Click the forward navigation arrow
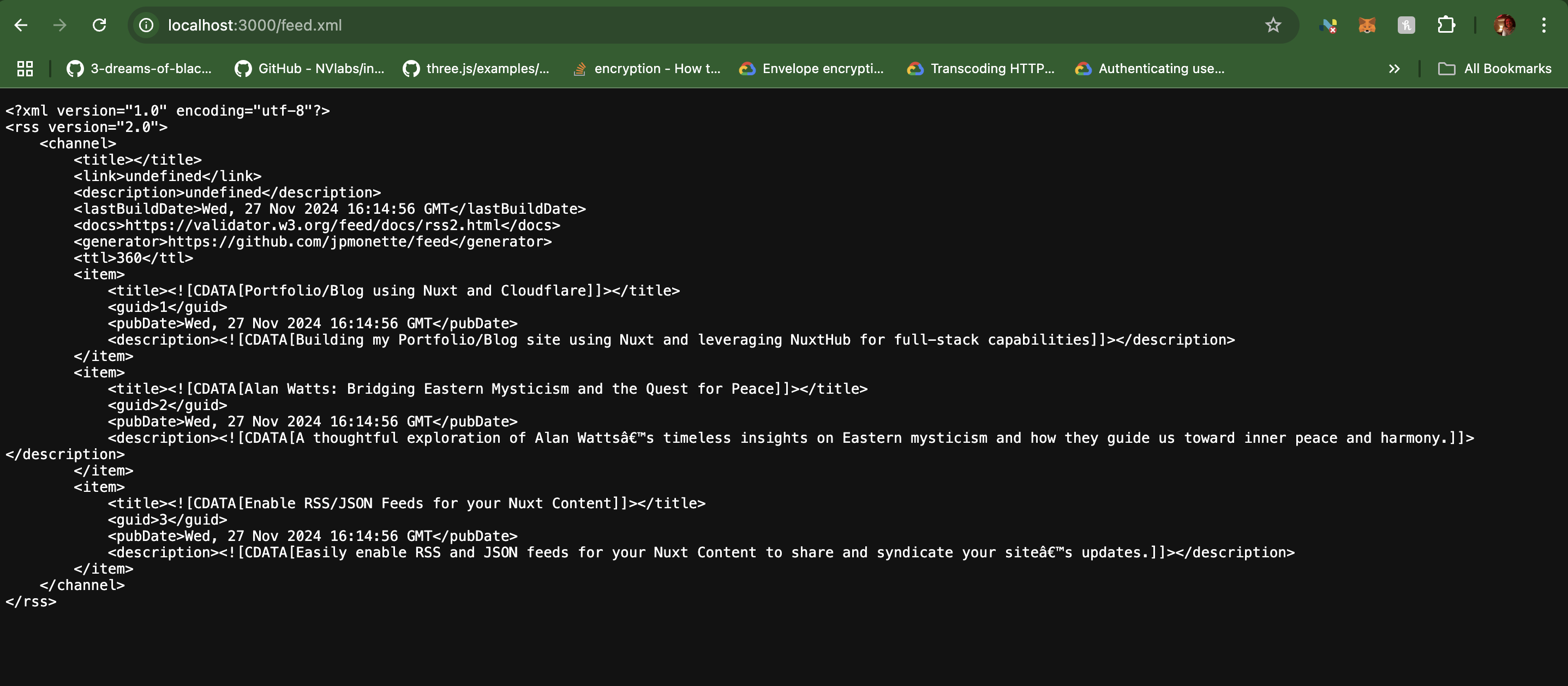1568x686 pixels. (60, 25)
